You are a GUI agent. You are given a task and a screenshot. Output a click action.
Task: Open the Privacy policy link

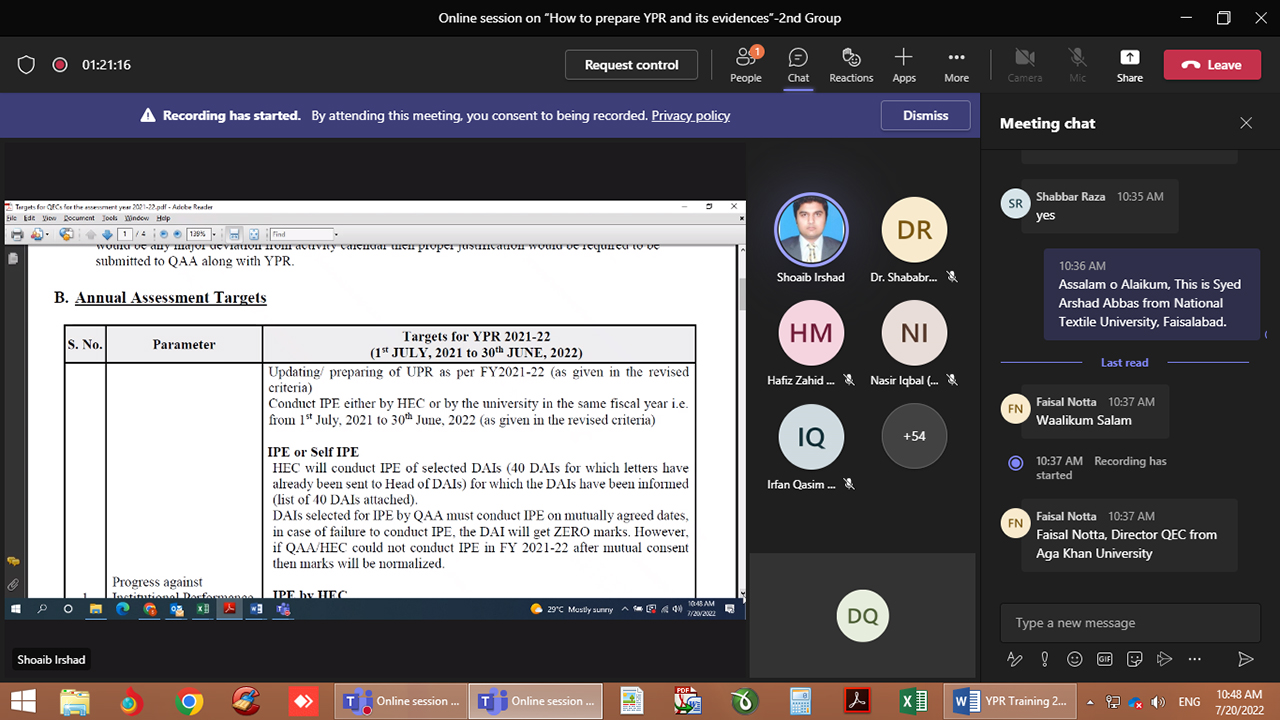690,116
